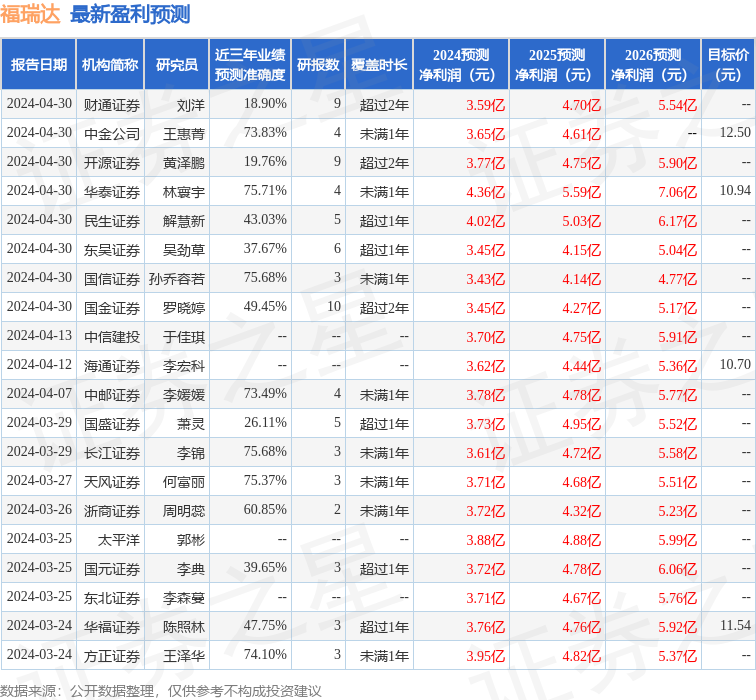Select the 研究员 column header
The width and height of the screenshot is (756, 700).
176,65
